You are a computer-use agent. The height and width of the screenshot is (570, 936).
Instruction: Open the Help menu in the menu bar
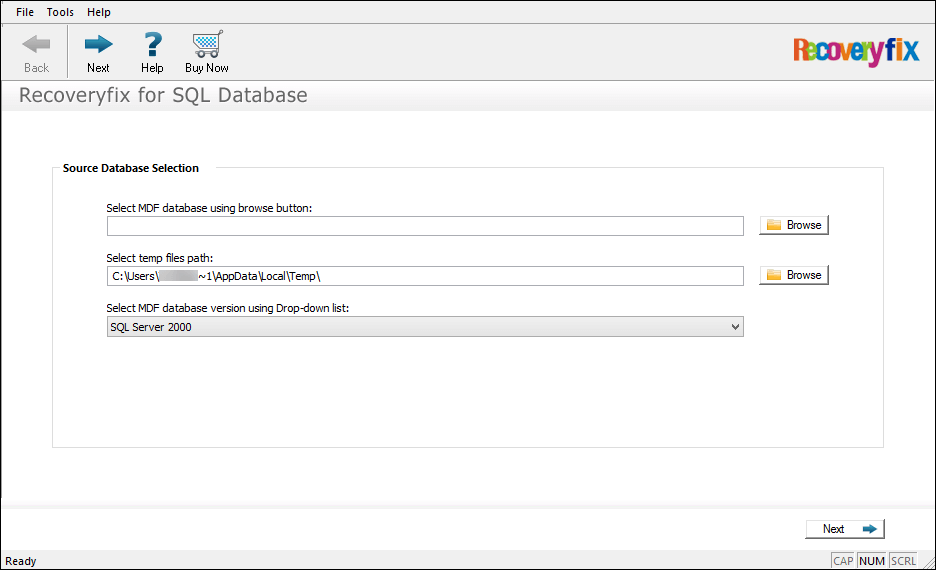98,12
